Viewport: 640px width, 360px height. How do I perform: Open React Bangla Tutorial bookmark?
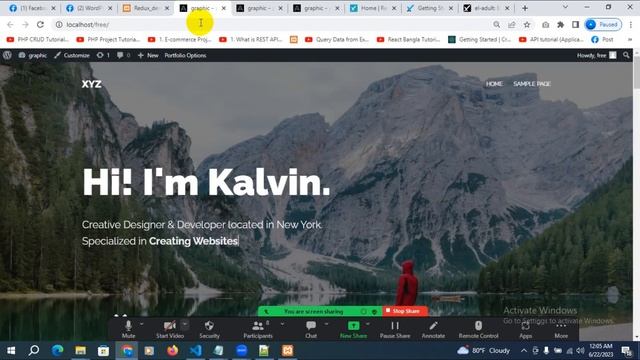pyautogui.click(x=408, y=40)
